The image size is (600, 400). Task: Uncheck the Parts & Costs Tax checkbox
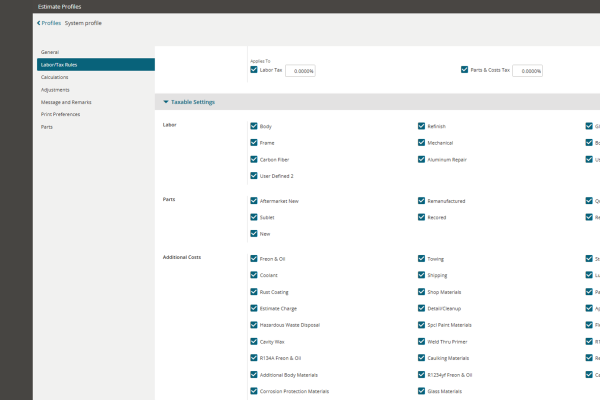pyautogui.click(x=464, y=70)
